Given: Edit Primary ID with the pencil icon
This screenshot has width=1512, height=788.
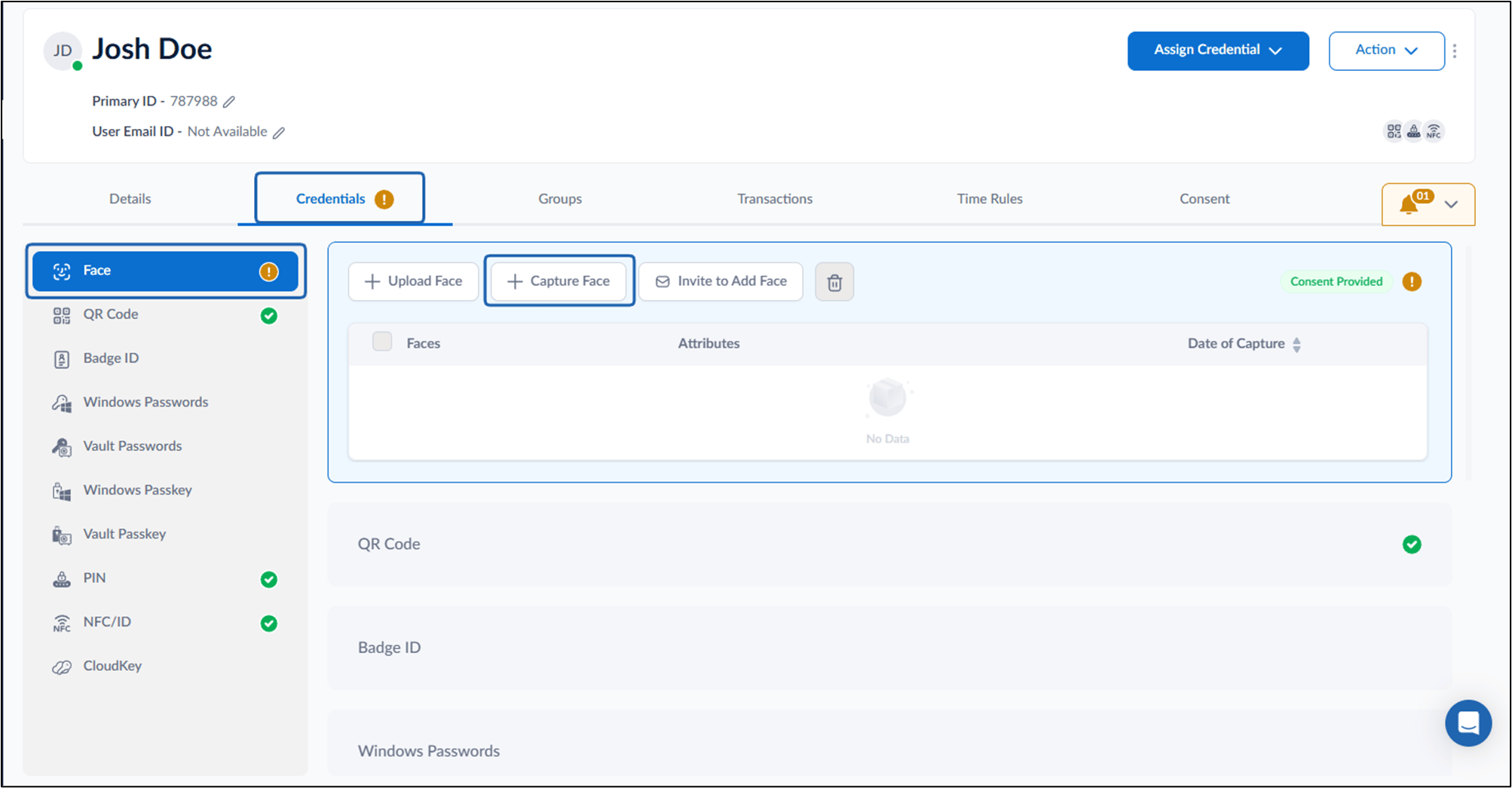Looking at the screenshot, I should click(229, 102).
